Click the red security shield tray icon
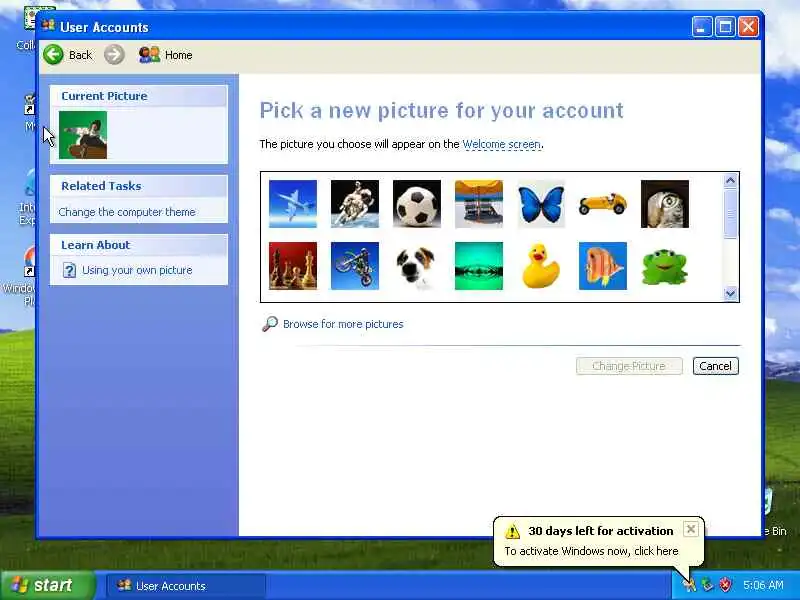 pyautogui.click(x=725, y=585)
